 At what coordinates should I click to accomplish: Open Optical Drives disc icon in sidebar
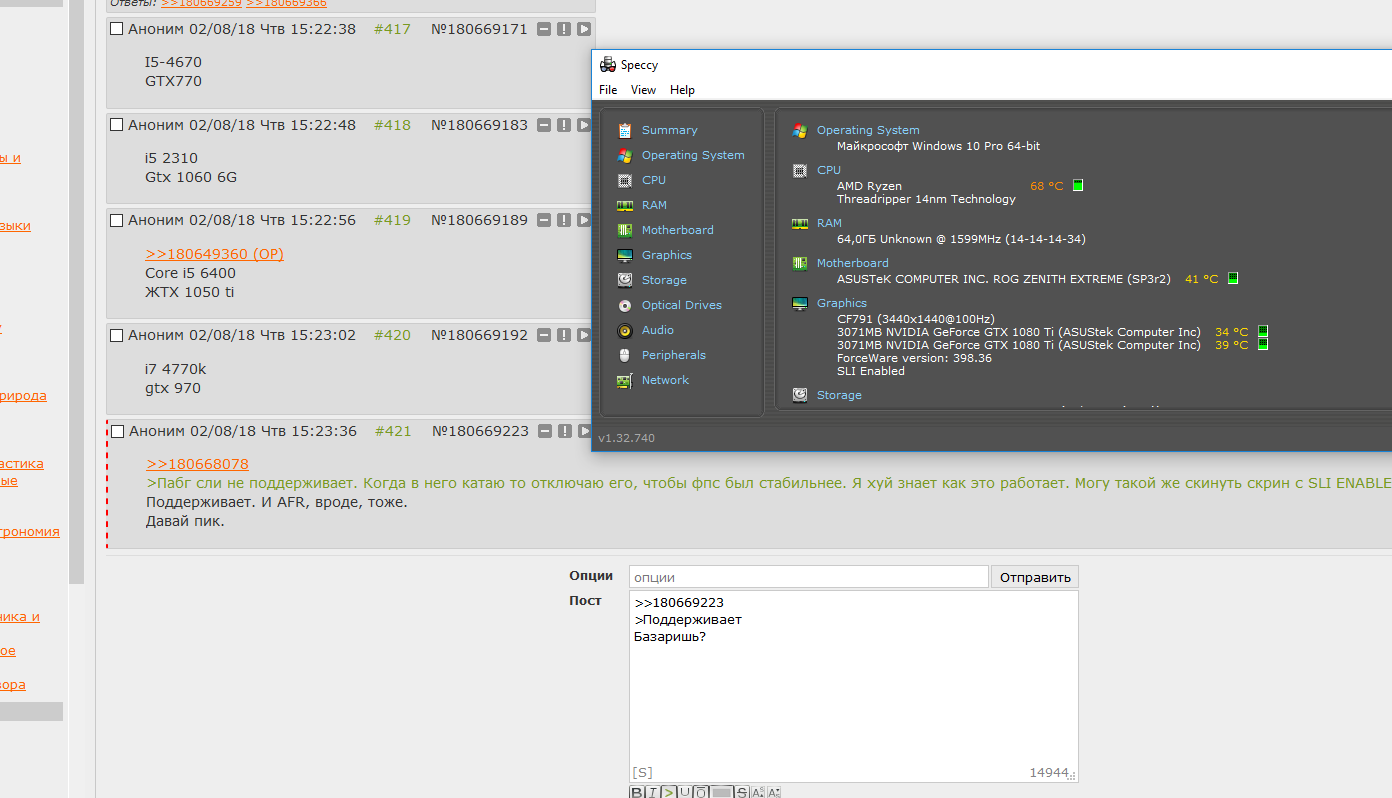tap(625, 305)
